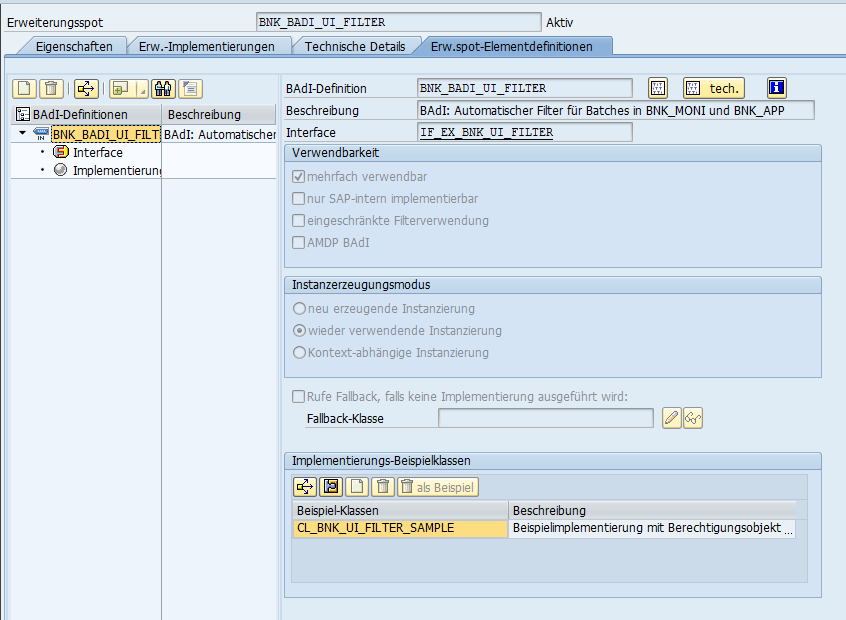Click the pencil icon next to Fallback-Klasse
Viewport: 846px width, 620px height.
(672, 418)
